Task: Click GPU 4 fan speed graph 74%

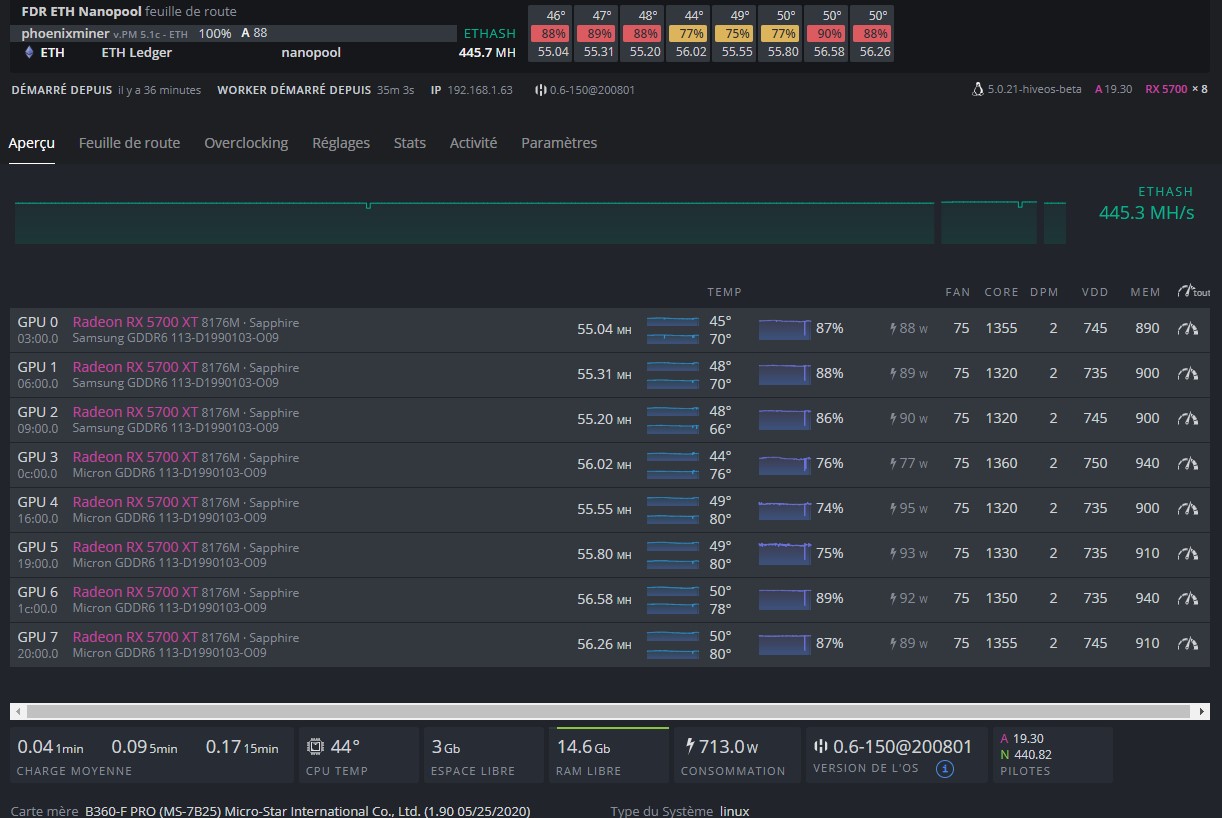Action: pyautogui.click(x=784, y=509)
